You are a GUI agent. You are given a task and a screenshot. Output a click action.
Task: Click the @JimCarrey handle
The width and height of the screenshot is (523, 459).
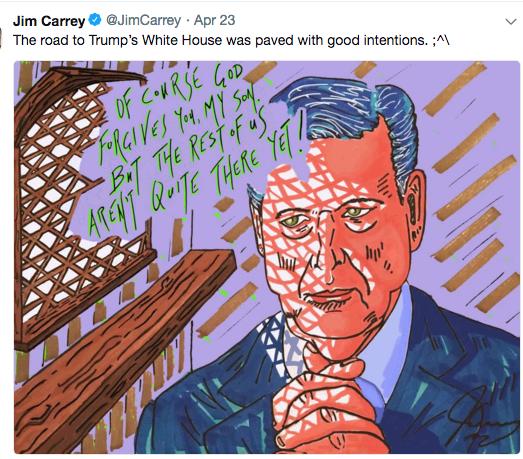tap(143, 21)
